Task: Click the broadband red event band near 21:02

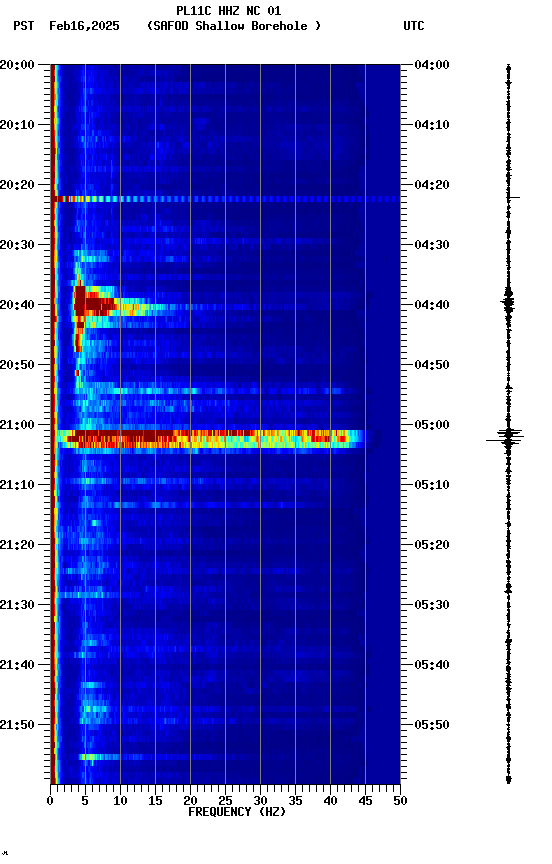Action: pyautogui.click(x=210, y=439)
